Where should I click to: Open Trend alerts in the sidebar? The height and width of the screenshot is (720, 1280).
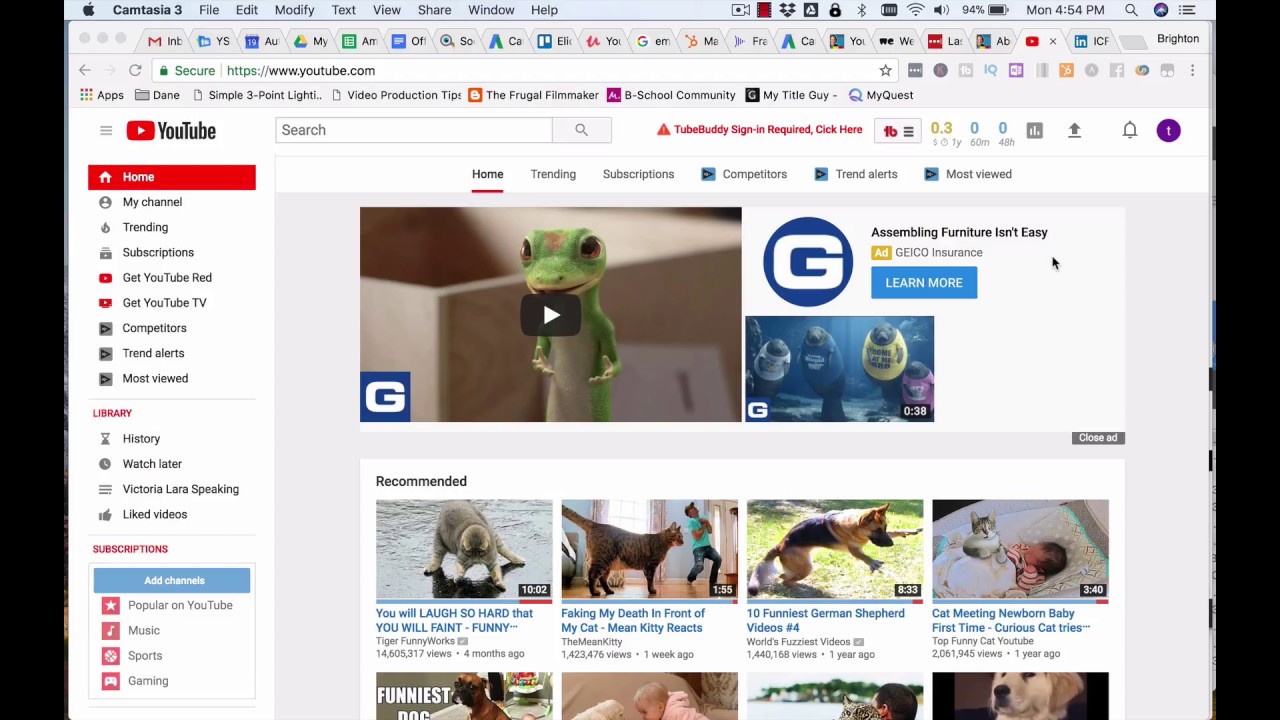(153, 353)
